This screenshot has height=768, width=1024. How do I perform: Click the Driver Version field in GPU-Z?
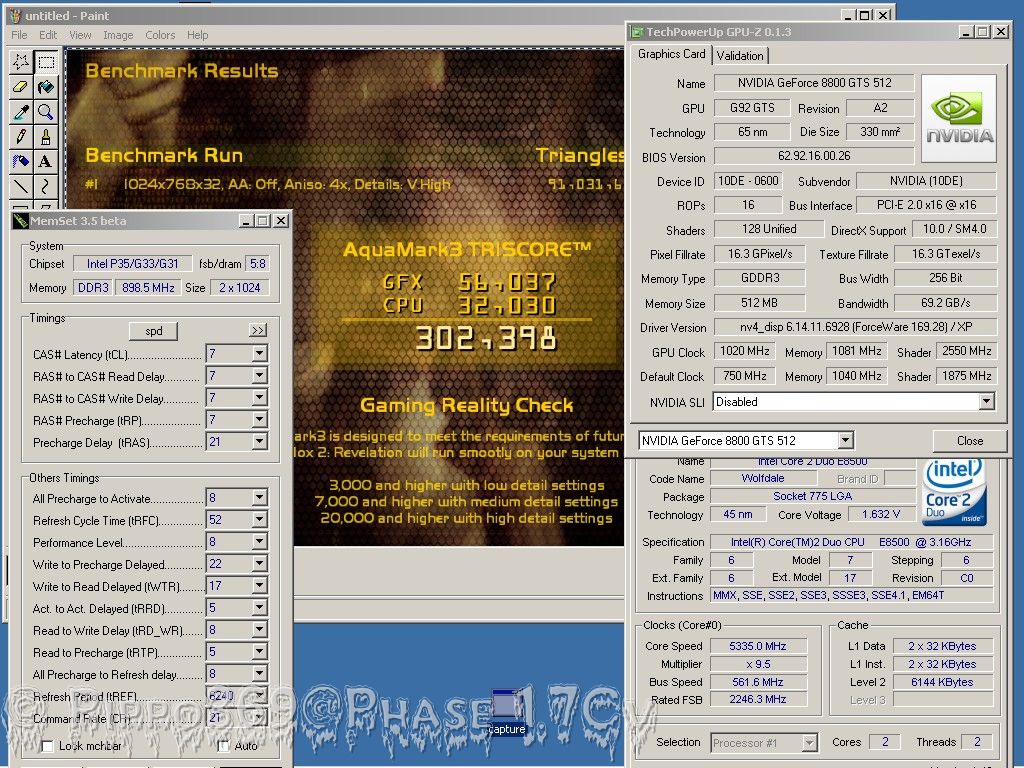point(856,327)
